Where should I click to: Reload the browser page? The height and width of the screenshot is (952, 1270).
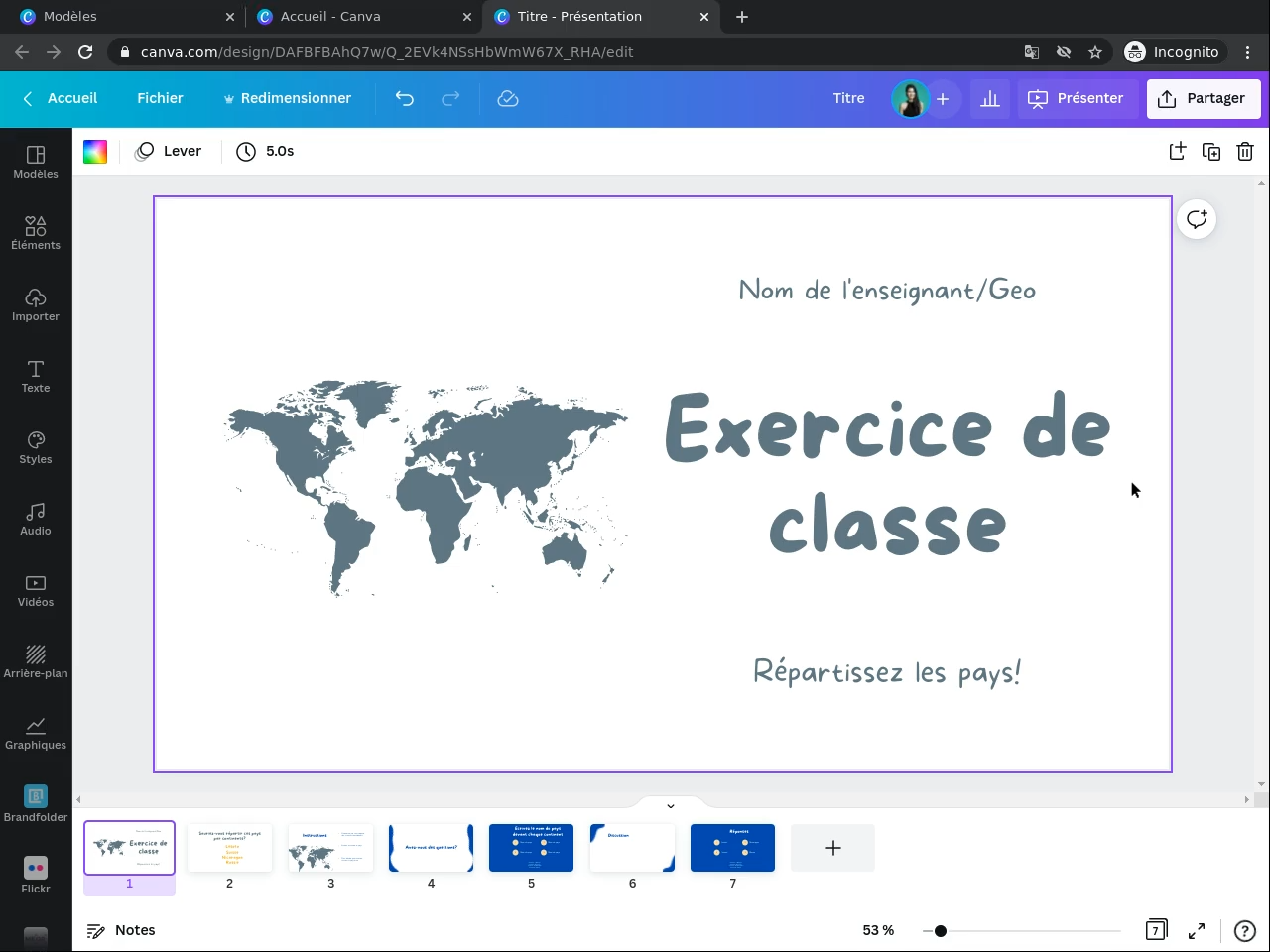pyautogui.click(x=85, y=52)
